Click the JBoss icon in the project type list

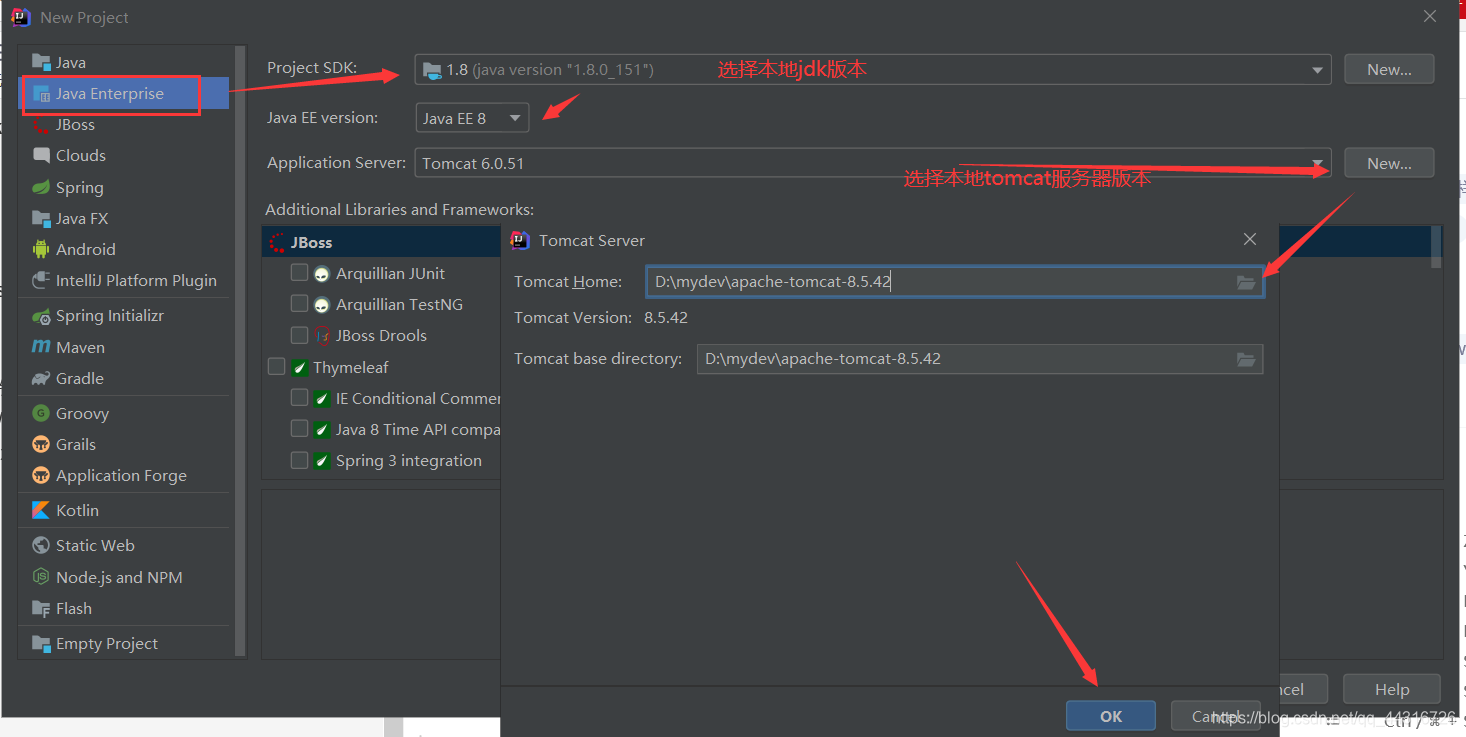(41, 124)
